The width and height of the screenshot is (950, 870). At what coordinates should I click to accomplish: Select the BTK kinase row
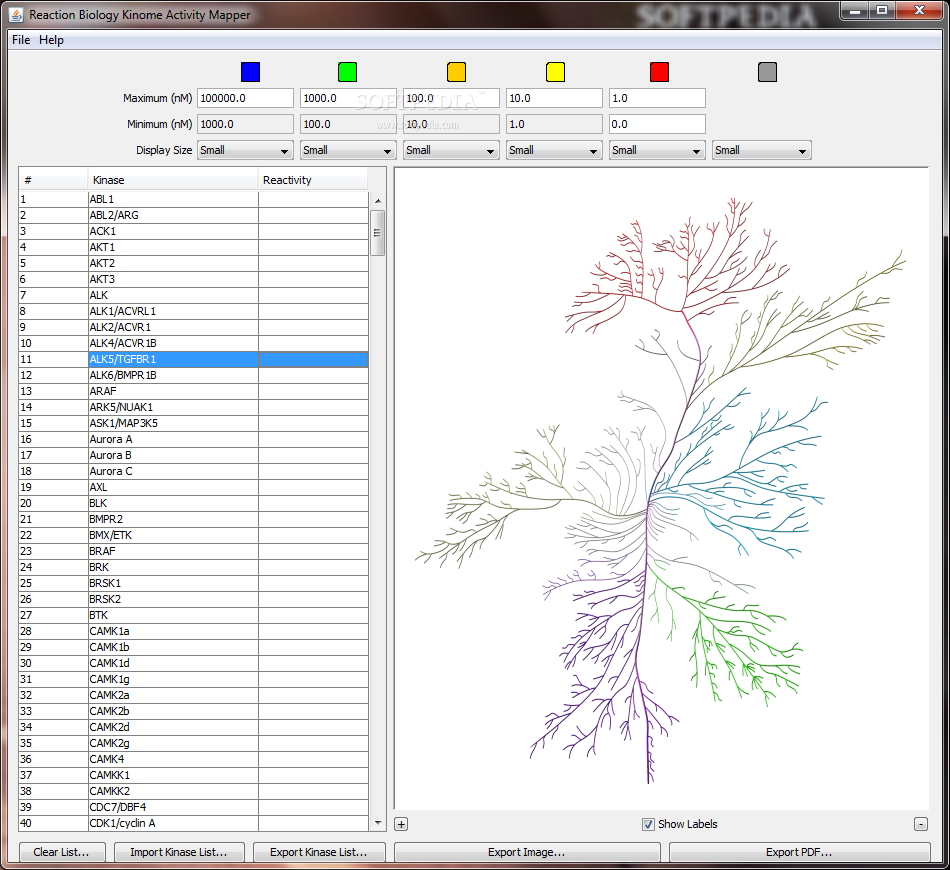(193, 615)
